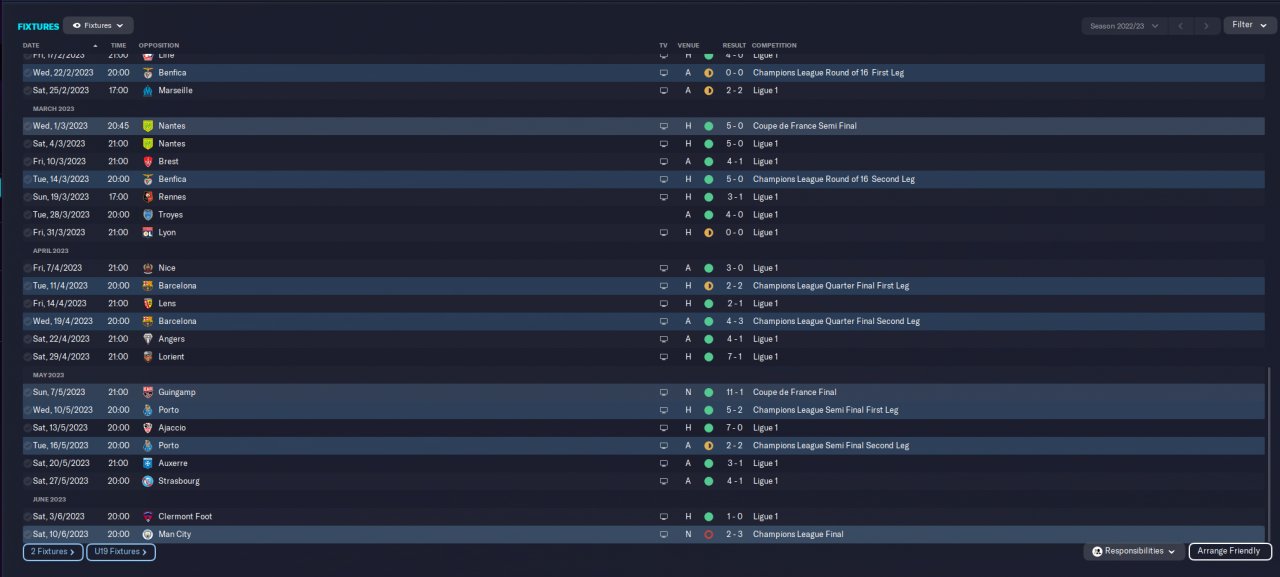Open the U19 Fixtures link
Screen dimensions: 1280x577
120,551
